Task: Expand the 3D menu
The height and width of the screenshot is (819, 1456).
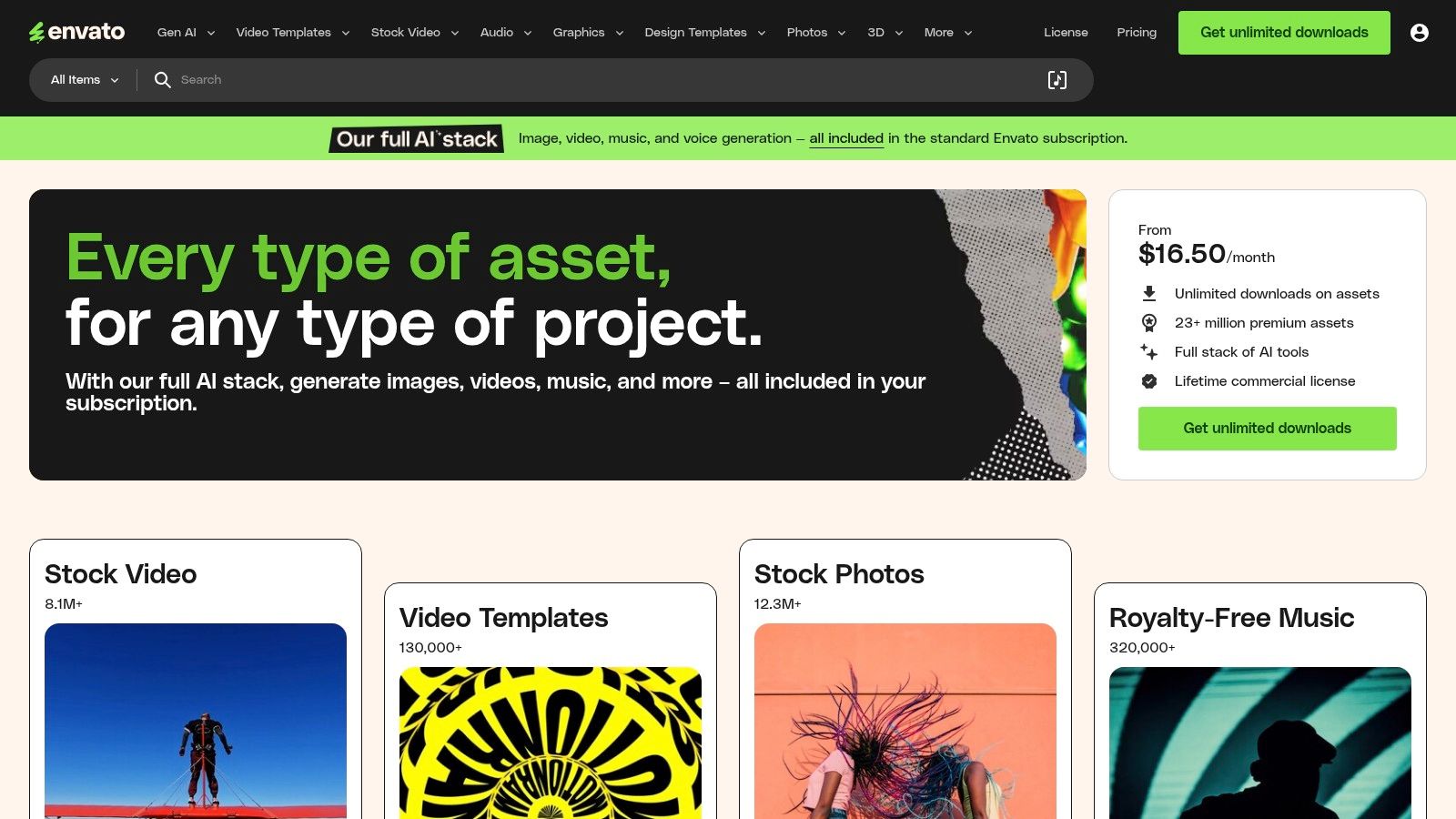Action: (x=885, y=32)
